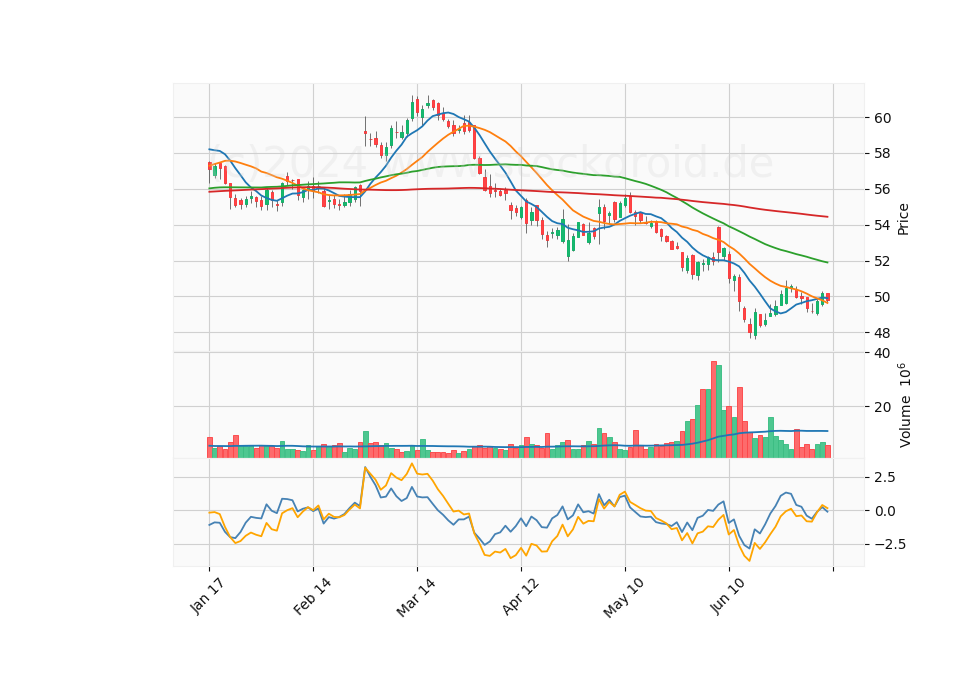This screenshot has width=960, height=690.
Task: Click the May 10 date label
Action: [624, 598]
